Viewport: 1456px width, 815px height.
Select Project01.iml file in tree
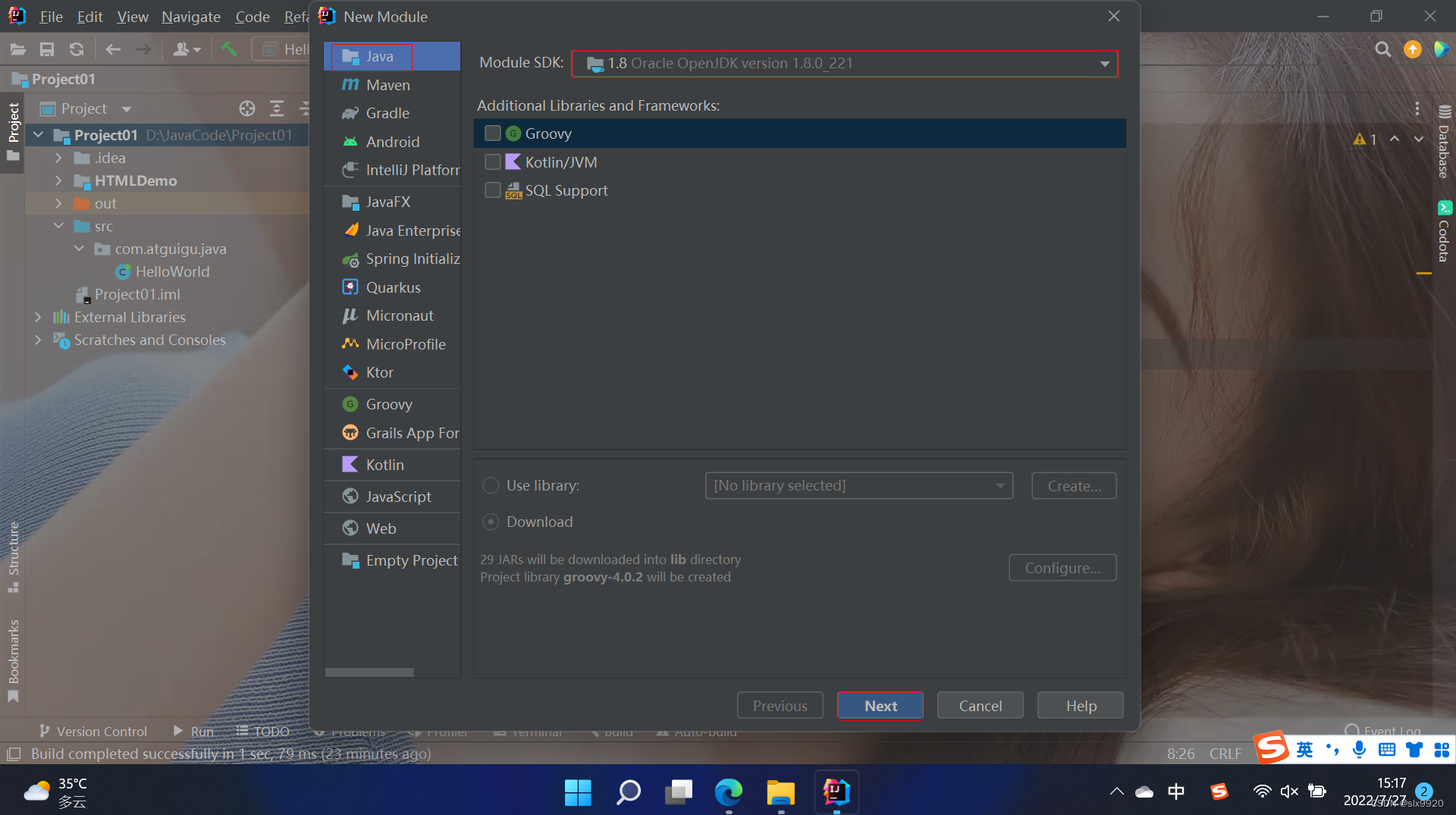137,294
